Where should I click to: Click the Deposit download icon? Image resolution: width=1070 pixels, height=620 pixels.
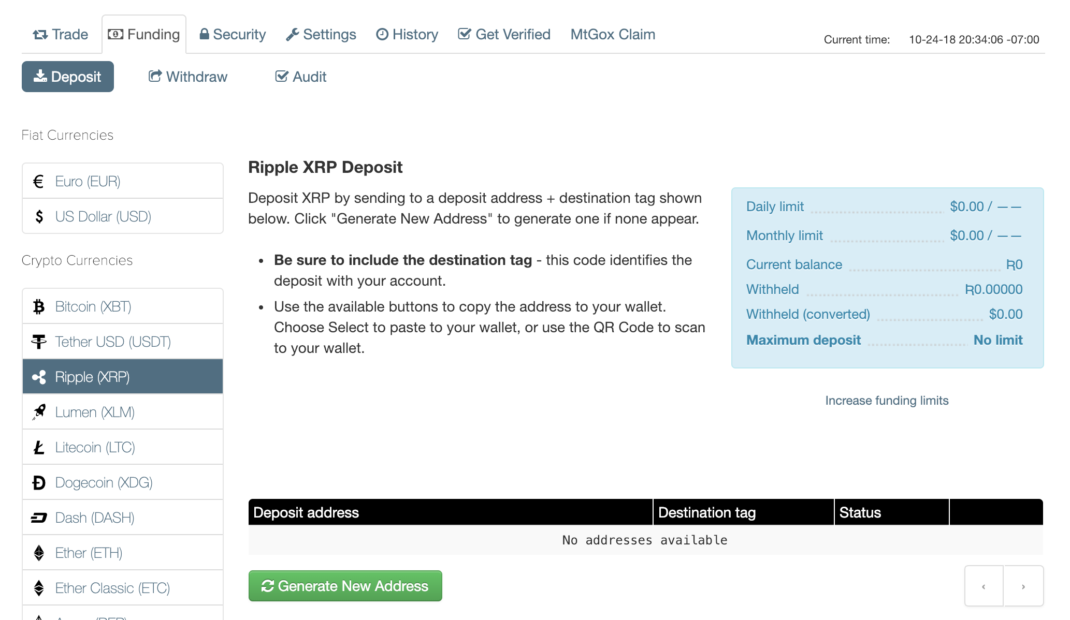tap(40, 76)
